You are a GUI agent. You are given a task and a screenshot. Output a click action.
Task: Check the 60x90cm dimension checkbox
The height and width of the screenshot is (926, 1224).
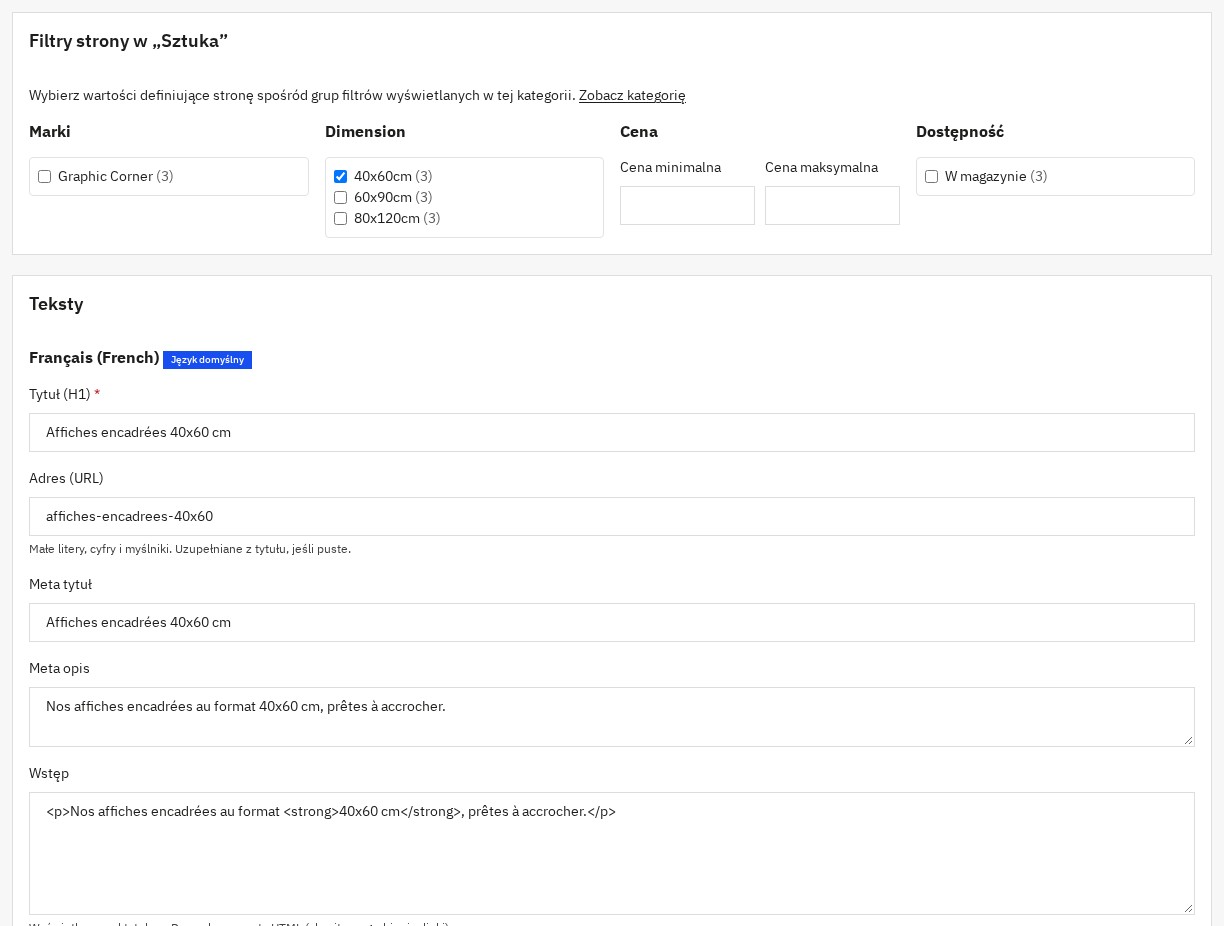340,198
